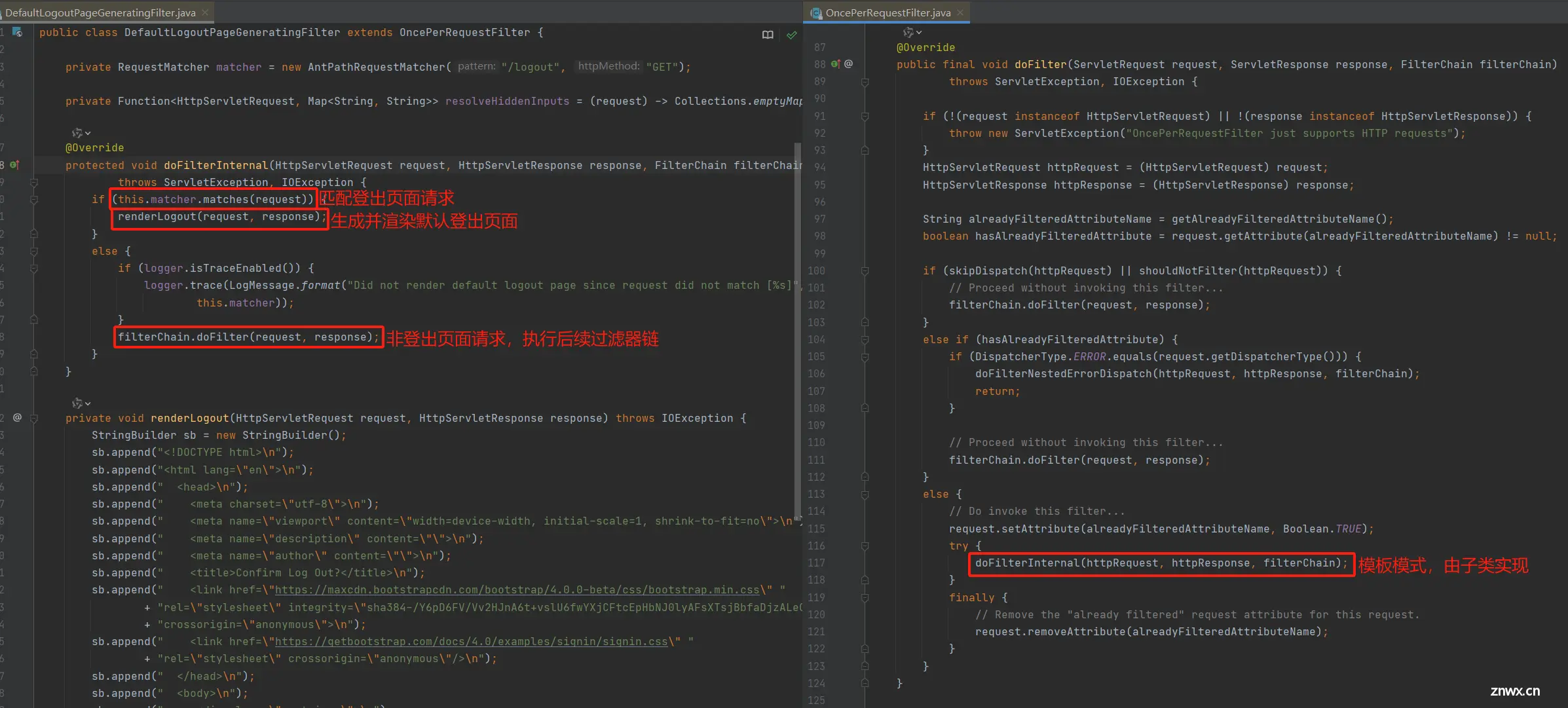Open the maxcdn bootstrap.min.css link

click(517, 590)
